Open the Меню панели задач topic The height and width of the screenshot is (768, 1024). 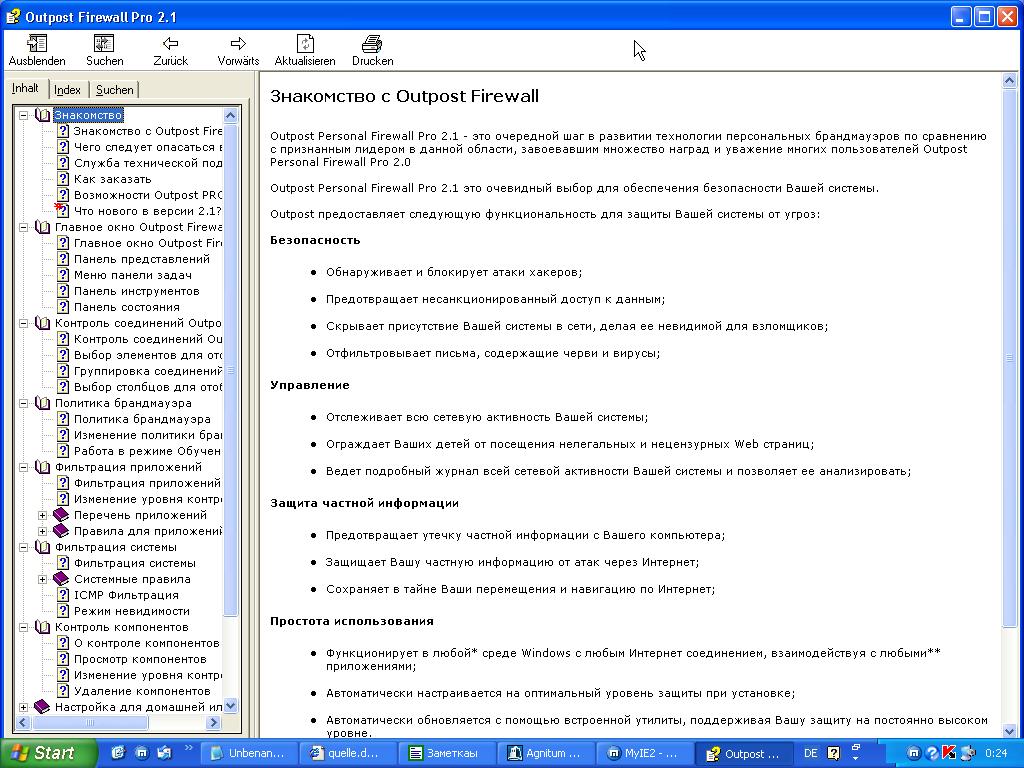[133, 275]
